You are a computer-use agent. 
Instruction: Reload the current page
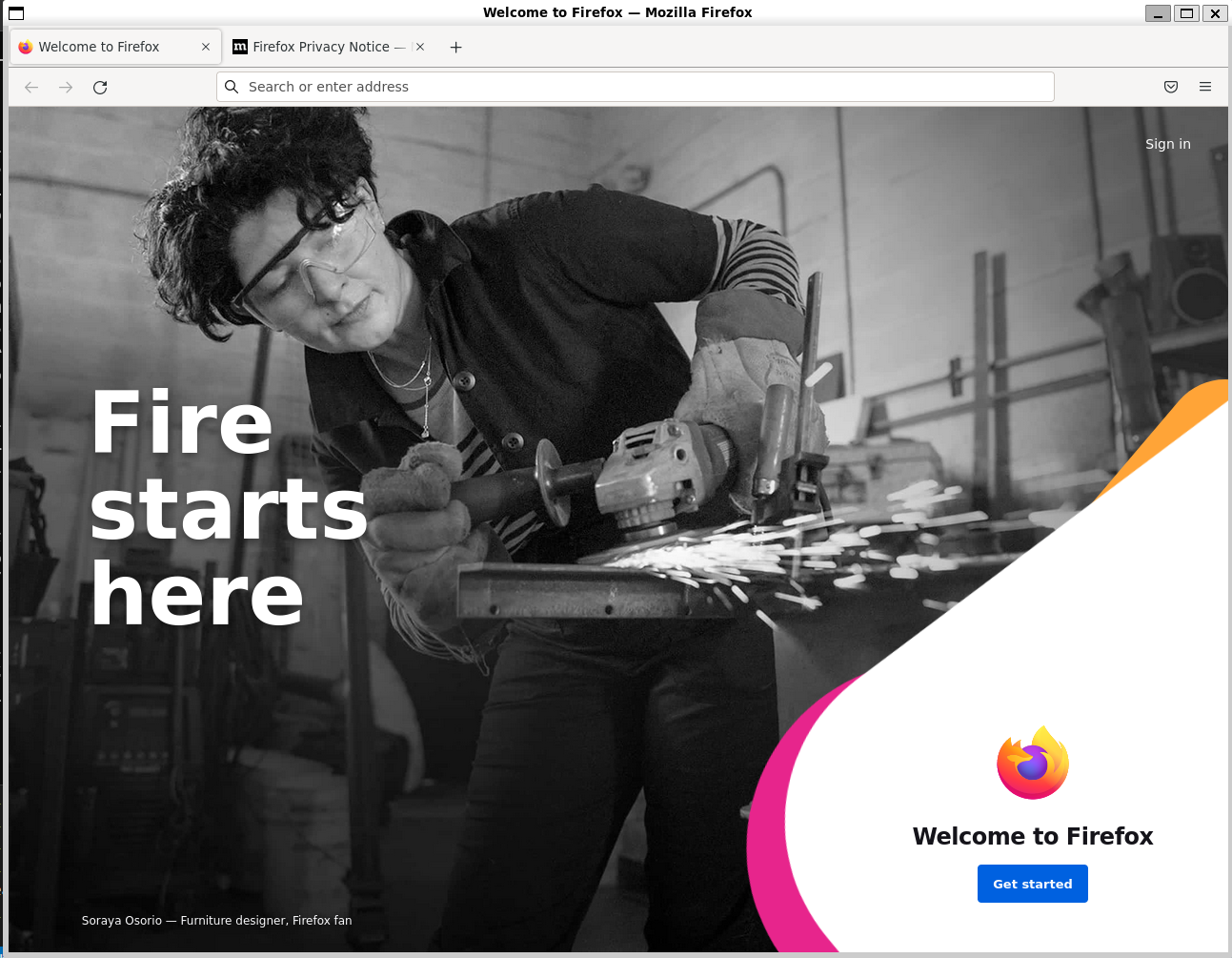point(100,87)
